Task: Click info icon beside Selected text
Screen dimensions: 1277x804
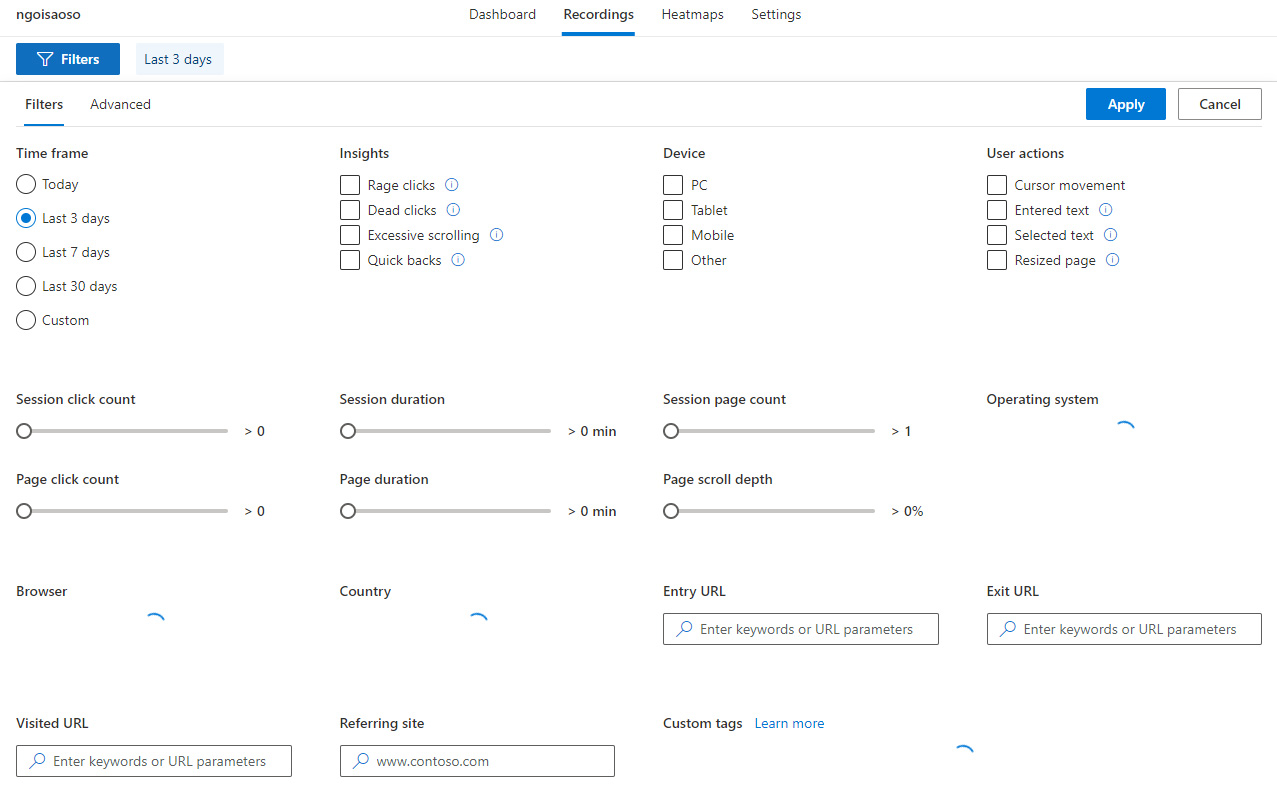Action: [1110, 235]
